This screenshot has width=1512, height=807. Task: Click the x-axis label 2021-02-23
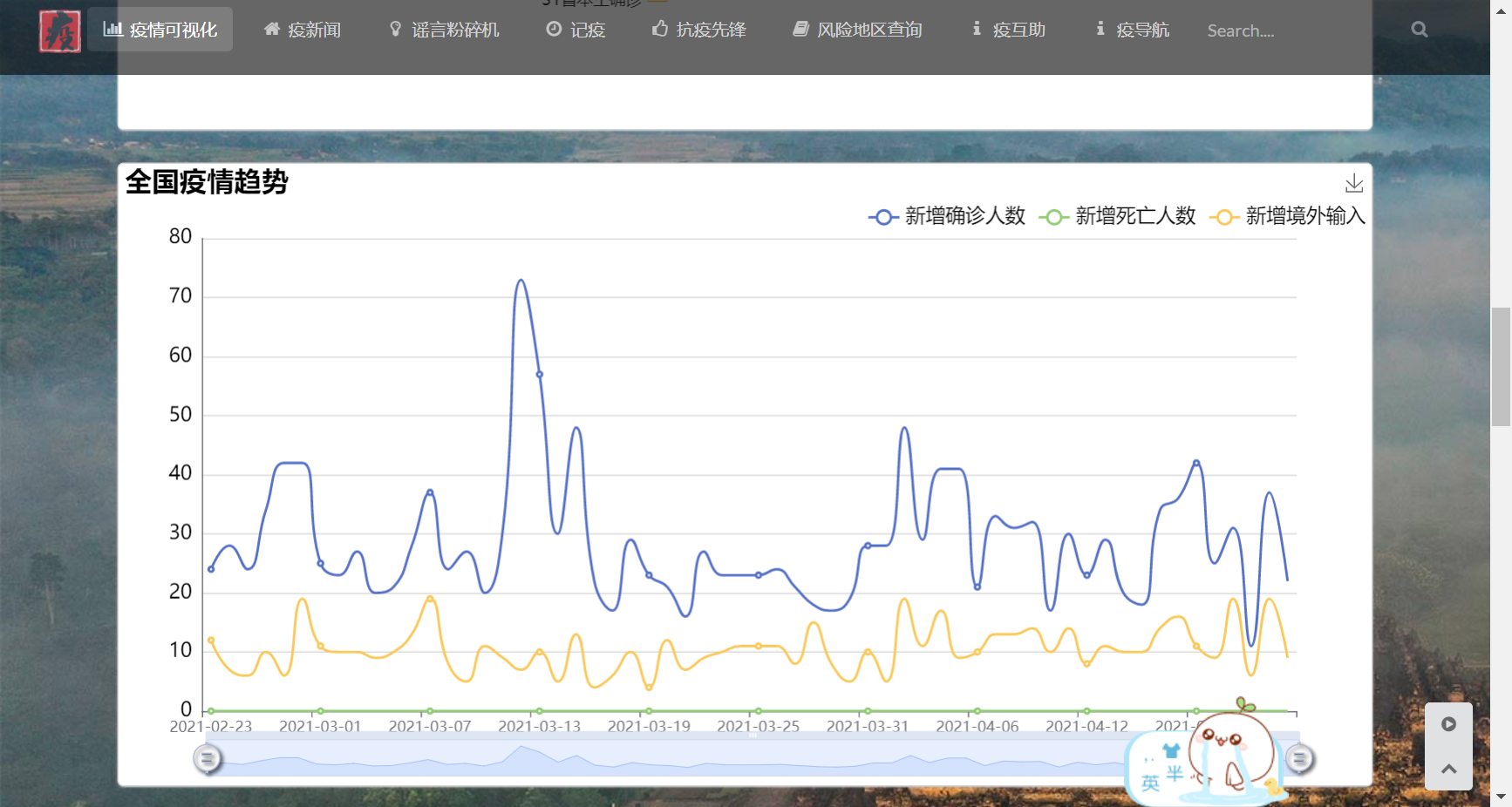(211, 727)
